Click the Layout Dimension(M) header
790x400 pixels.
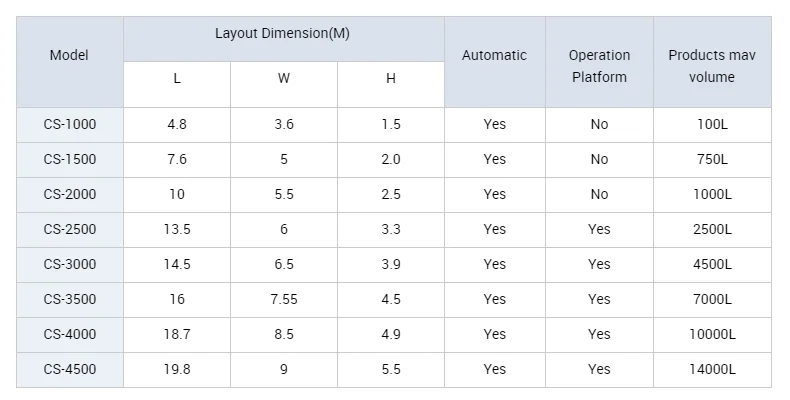click(x=282, y=33)
